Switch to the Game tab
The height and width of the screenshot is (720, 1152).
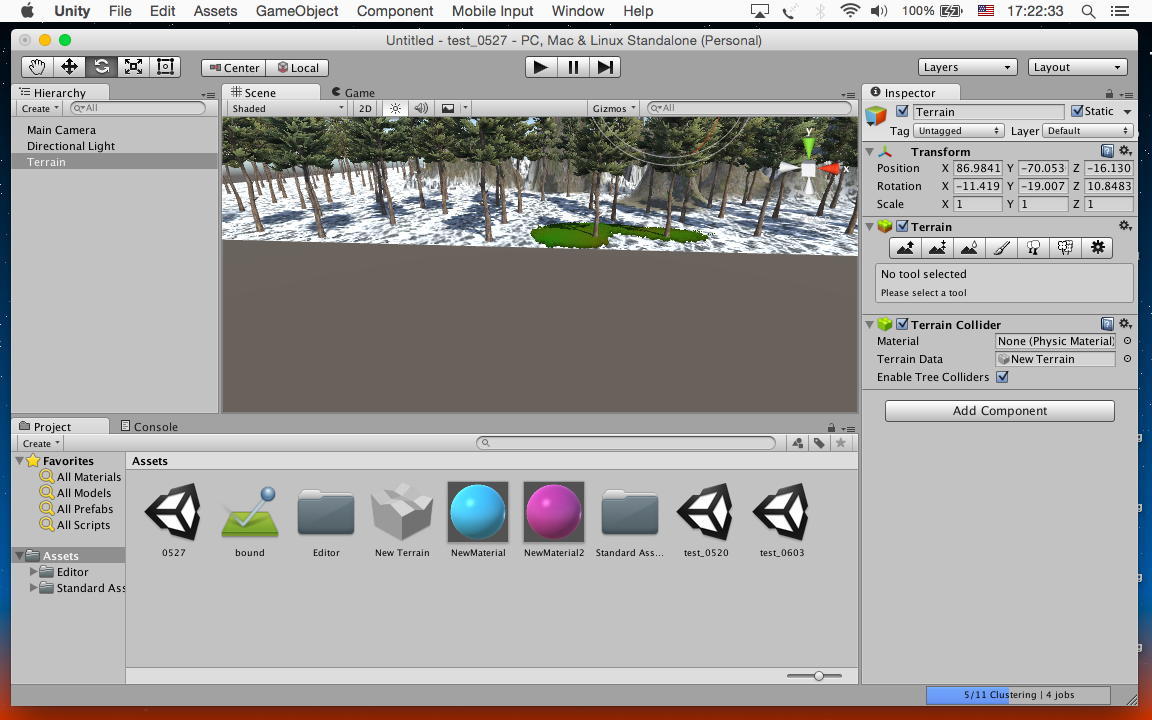353,92
